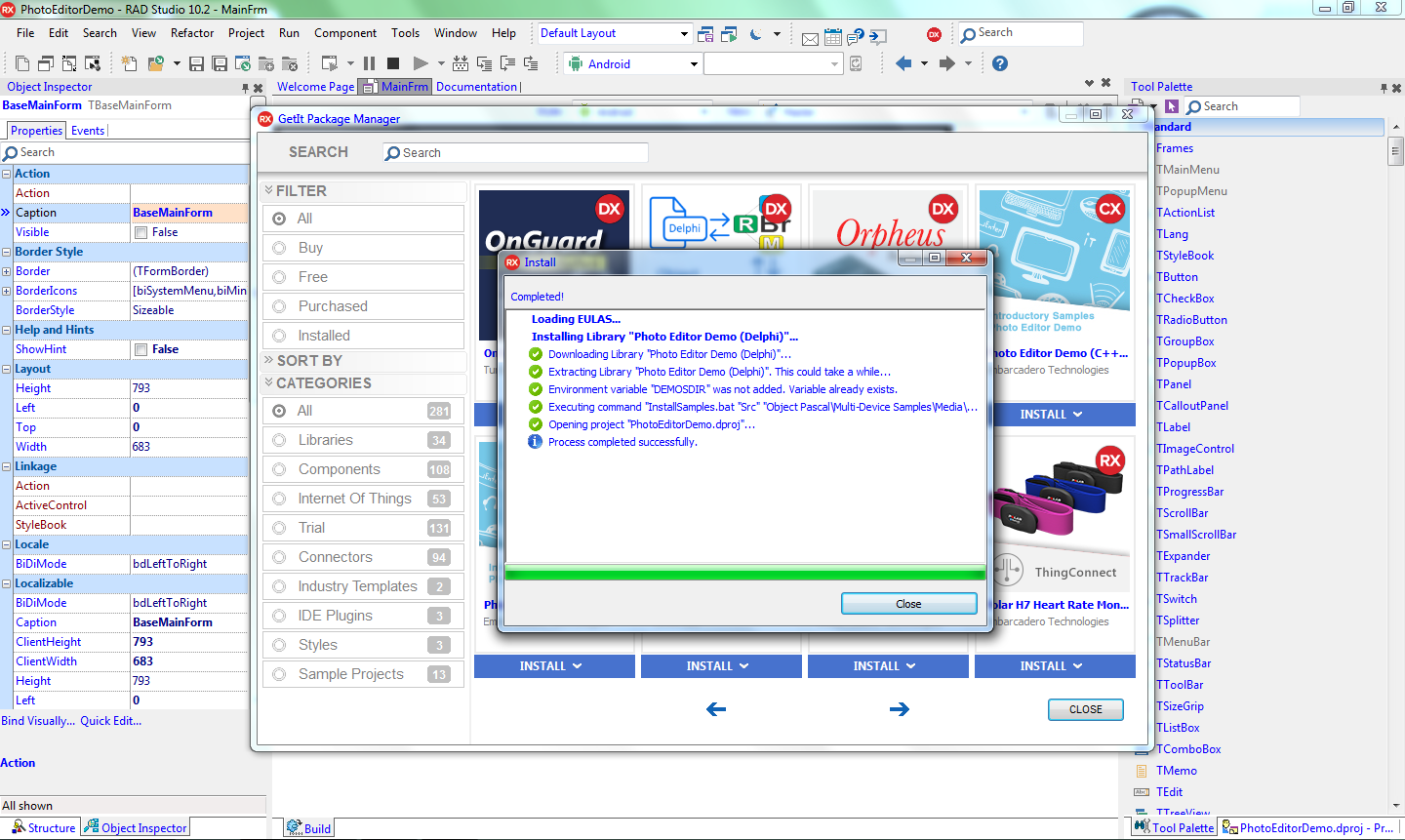This screenshot has width=1405, height=840.
Task: Open the Tools menu
Action: [x=406, y=33]
